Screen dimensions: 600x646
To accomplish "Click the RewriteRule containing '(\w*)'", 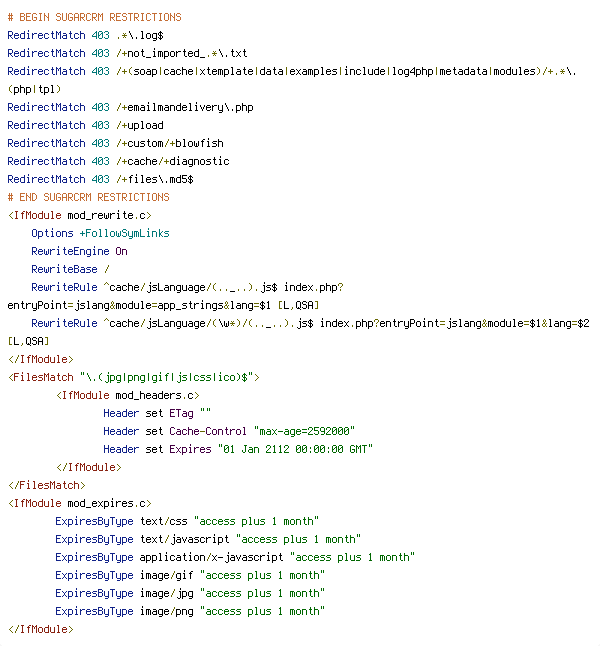I will pos(310,323).
